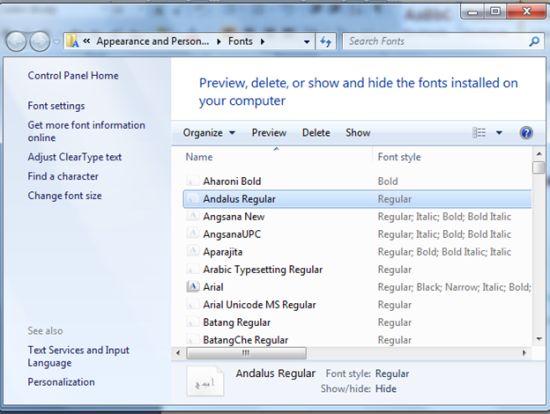The width and height of the screenshot is (550, 414).
Task: Expand the double chevron in address bar
Action: pos(87,41)
